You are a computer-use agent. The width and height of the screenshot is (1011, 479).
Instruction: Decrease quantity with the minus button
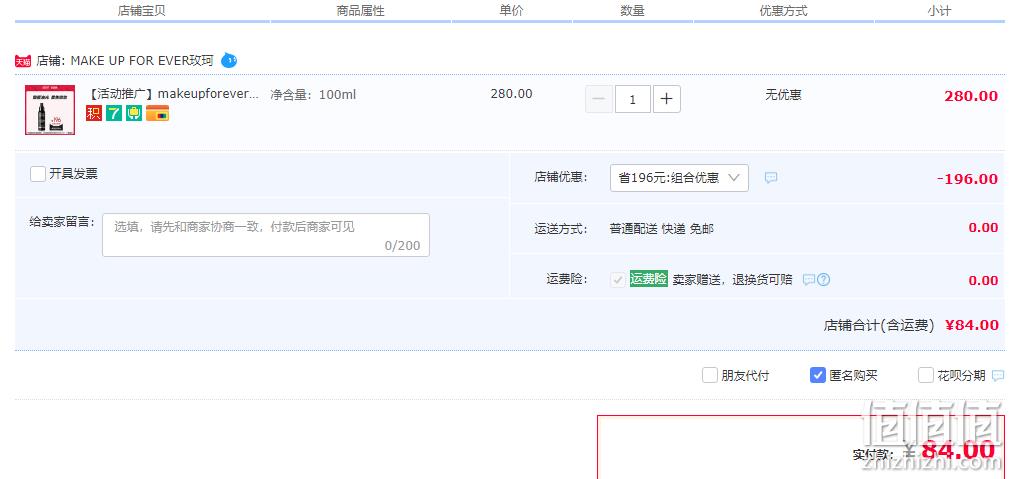click(x=598, y=99)
